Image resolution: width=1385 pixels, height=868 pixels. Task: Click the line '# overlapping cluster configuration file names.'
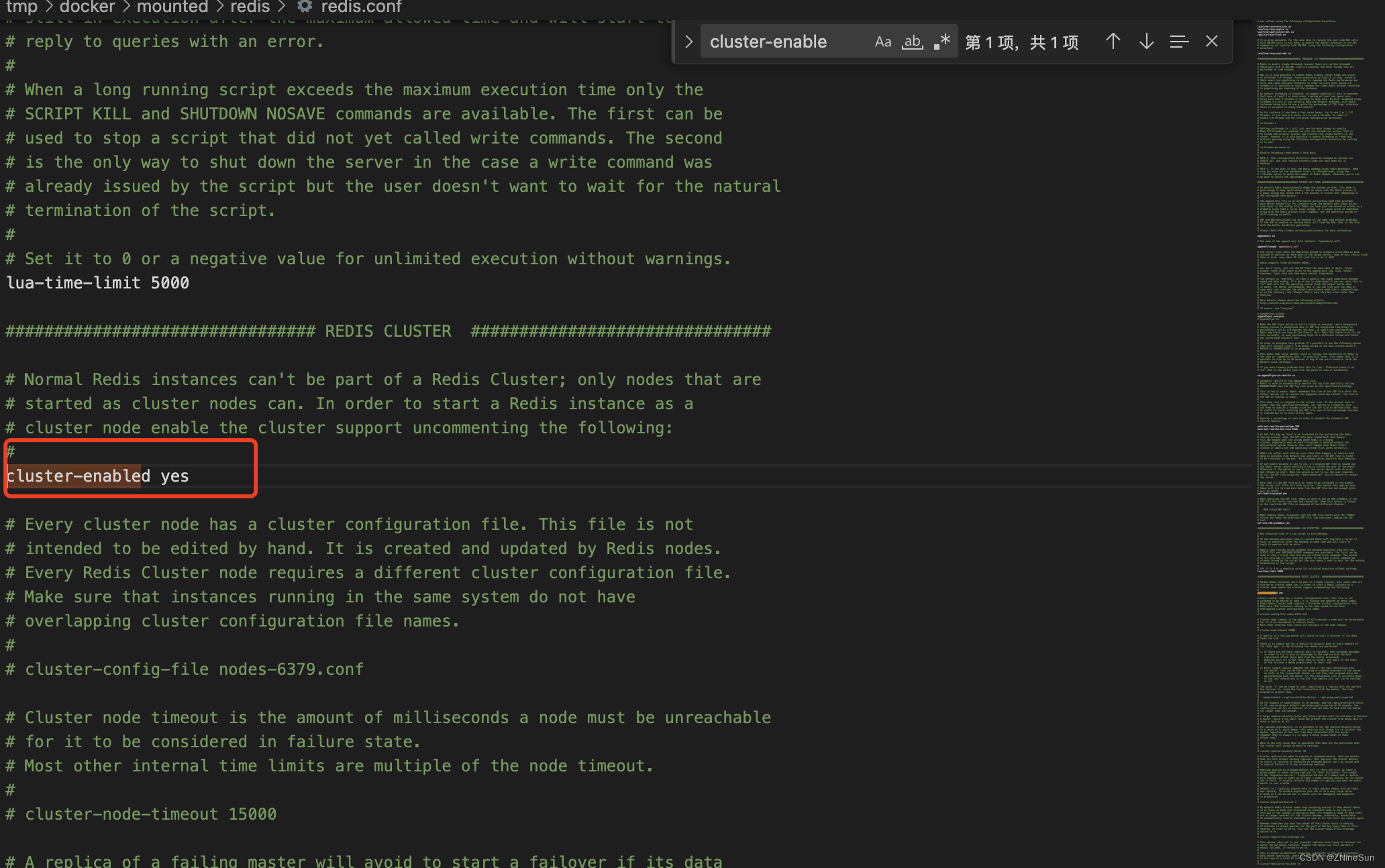232,620
